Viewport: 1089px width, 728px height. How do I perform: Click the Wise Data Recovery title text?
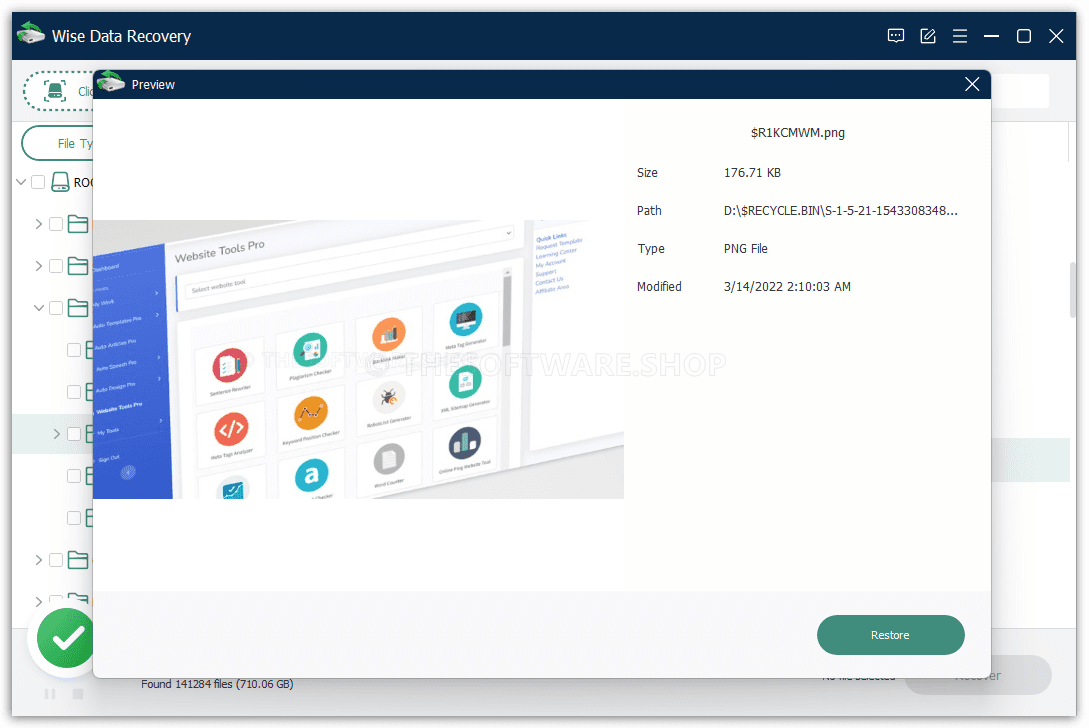pos(122,36)
